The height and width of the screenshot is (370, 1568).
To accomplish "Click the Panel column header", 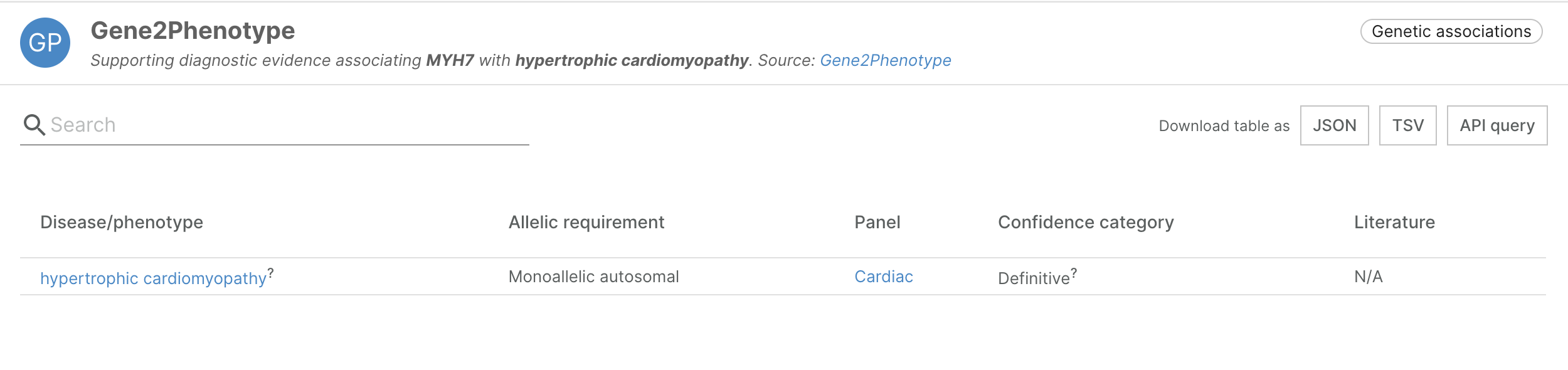I will 877,222.
